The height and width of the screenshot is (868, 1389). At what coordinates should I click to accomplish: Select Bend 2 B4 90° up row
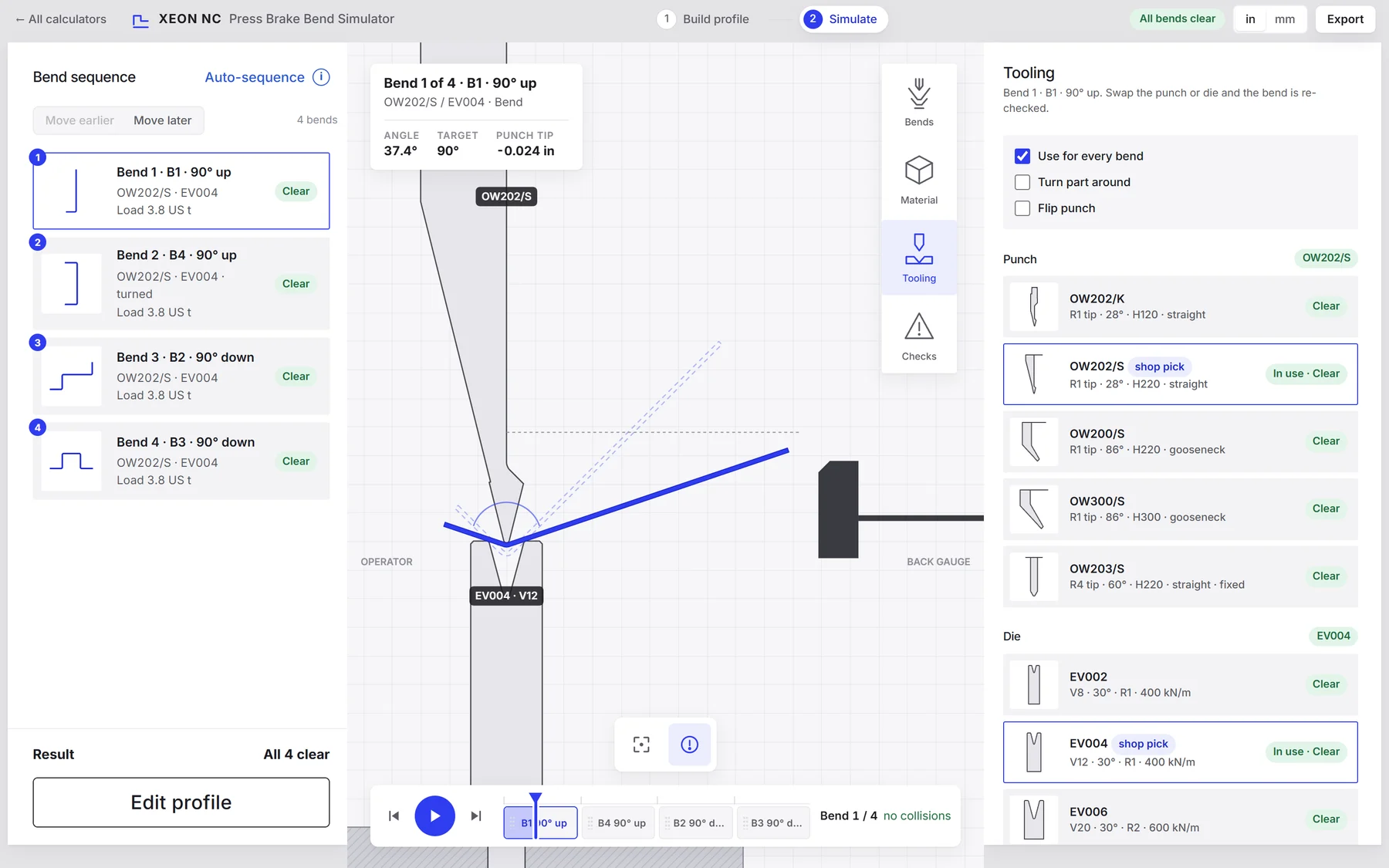[x=181, y=284]
